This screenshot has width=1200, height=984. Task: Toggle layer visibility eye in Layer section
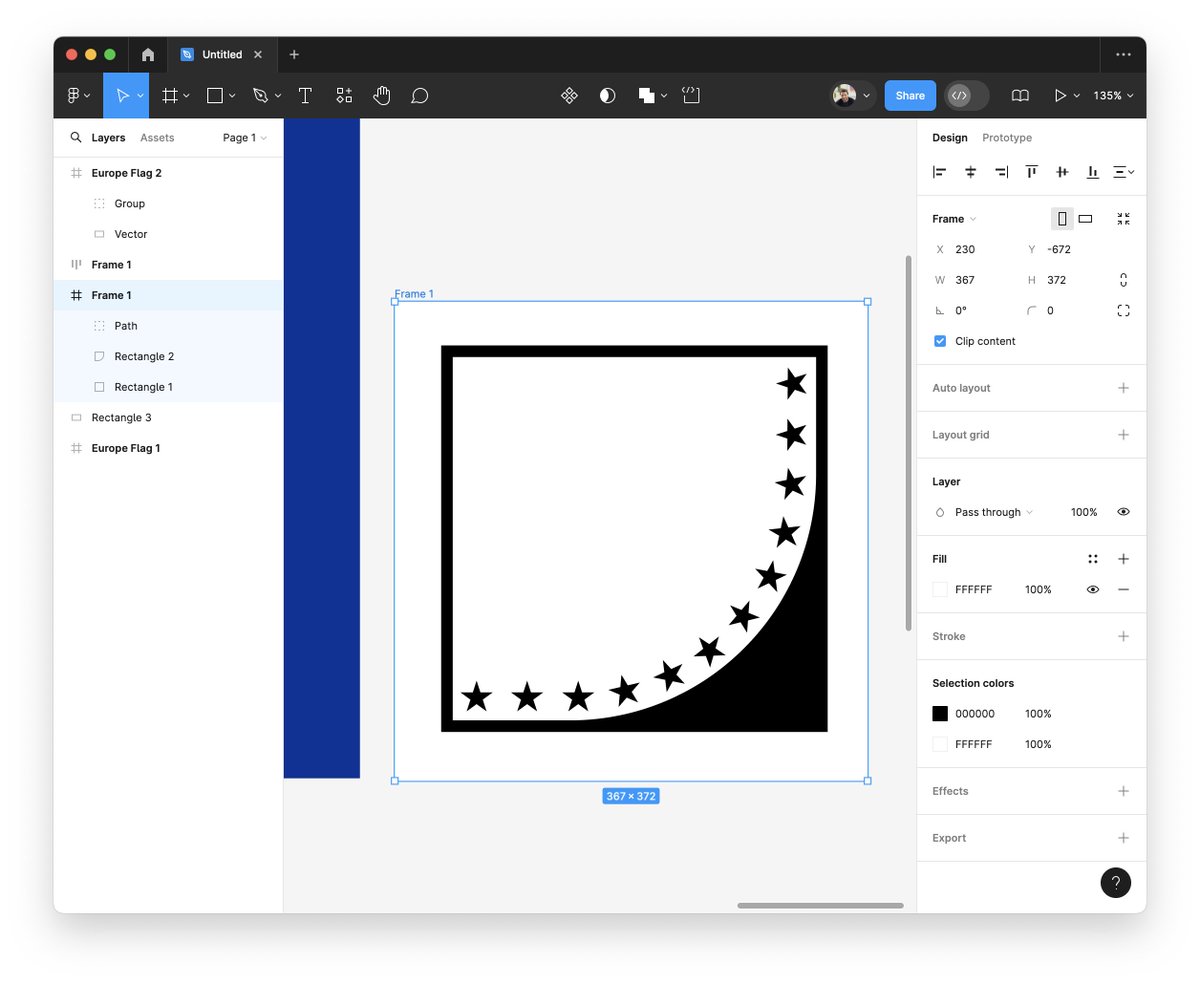tap(1123, 512)
